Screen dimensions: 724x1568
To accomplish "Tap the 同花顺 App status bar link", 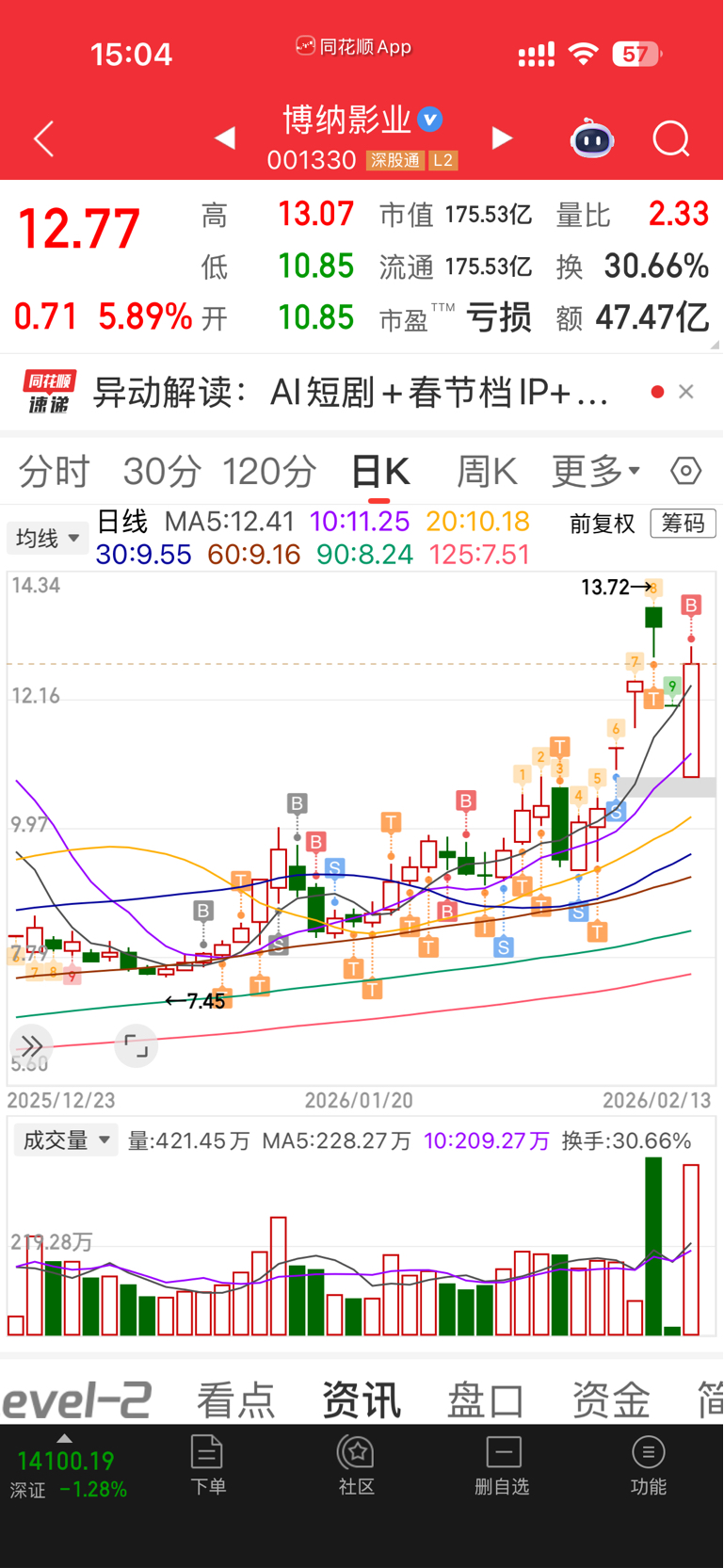I will 354,46.
